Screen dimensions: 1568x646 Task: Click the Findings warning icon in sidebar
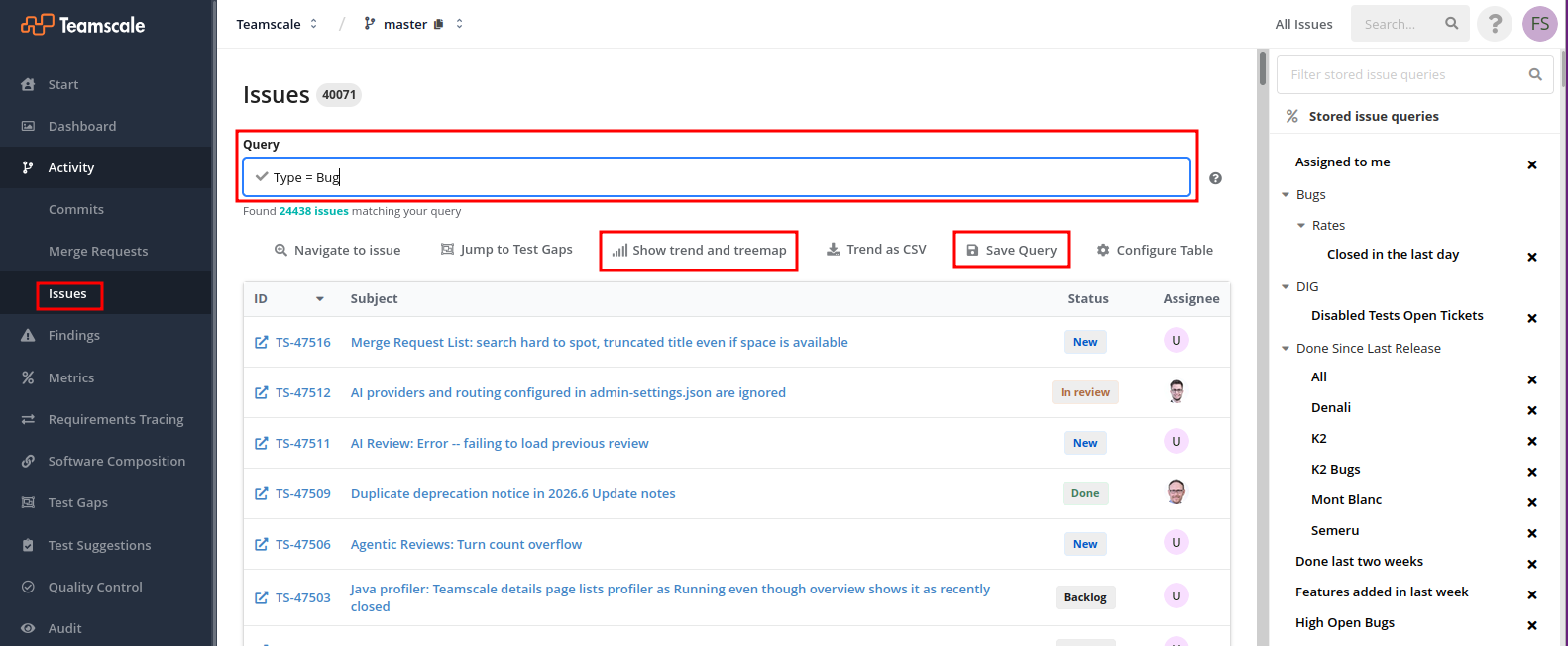coord(28,336)
